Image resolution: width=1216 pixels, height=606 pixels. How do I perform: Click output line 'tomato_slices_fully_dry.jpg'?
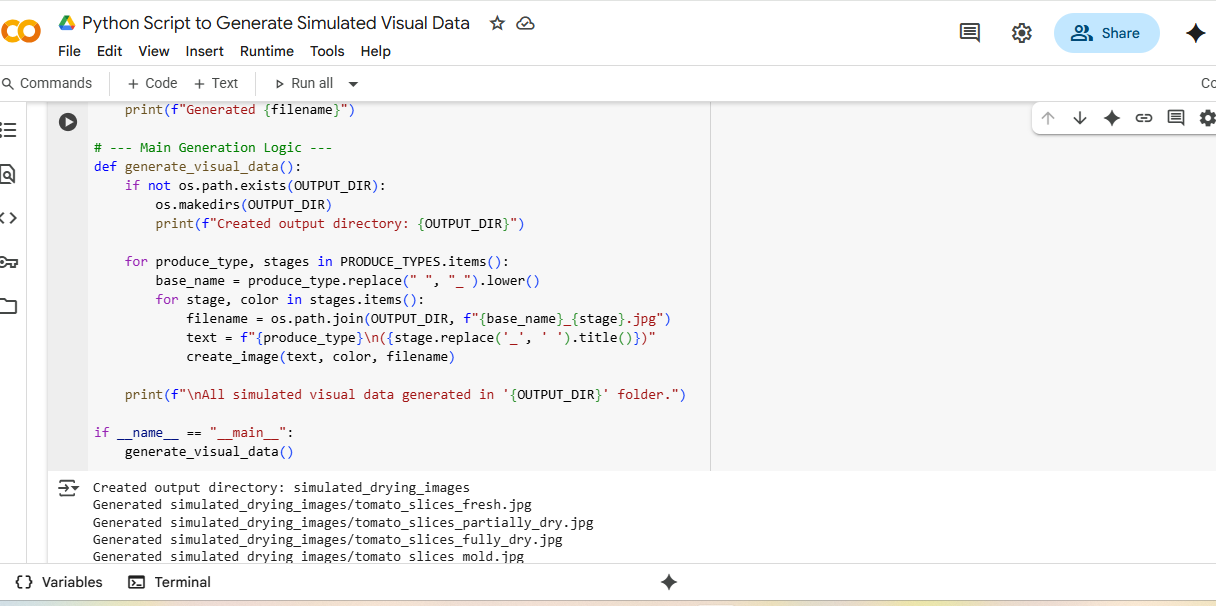pyautogui.click(x=328, y=540)
